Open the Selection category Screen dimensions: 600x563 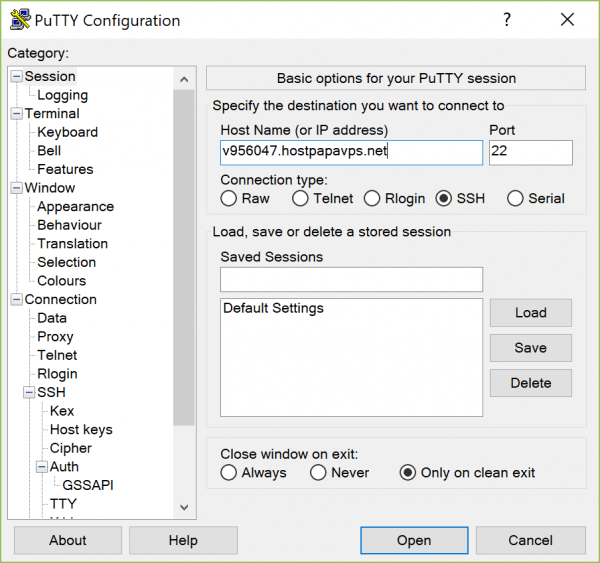tap(67, 262)
